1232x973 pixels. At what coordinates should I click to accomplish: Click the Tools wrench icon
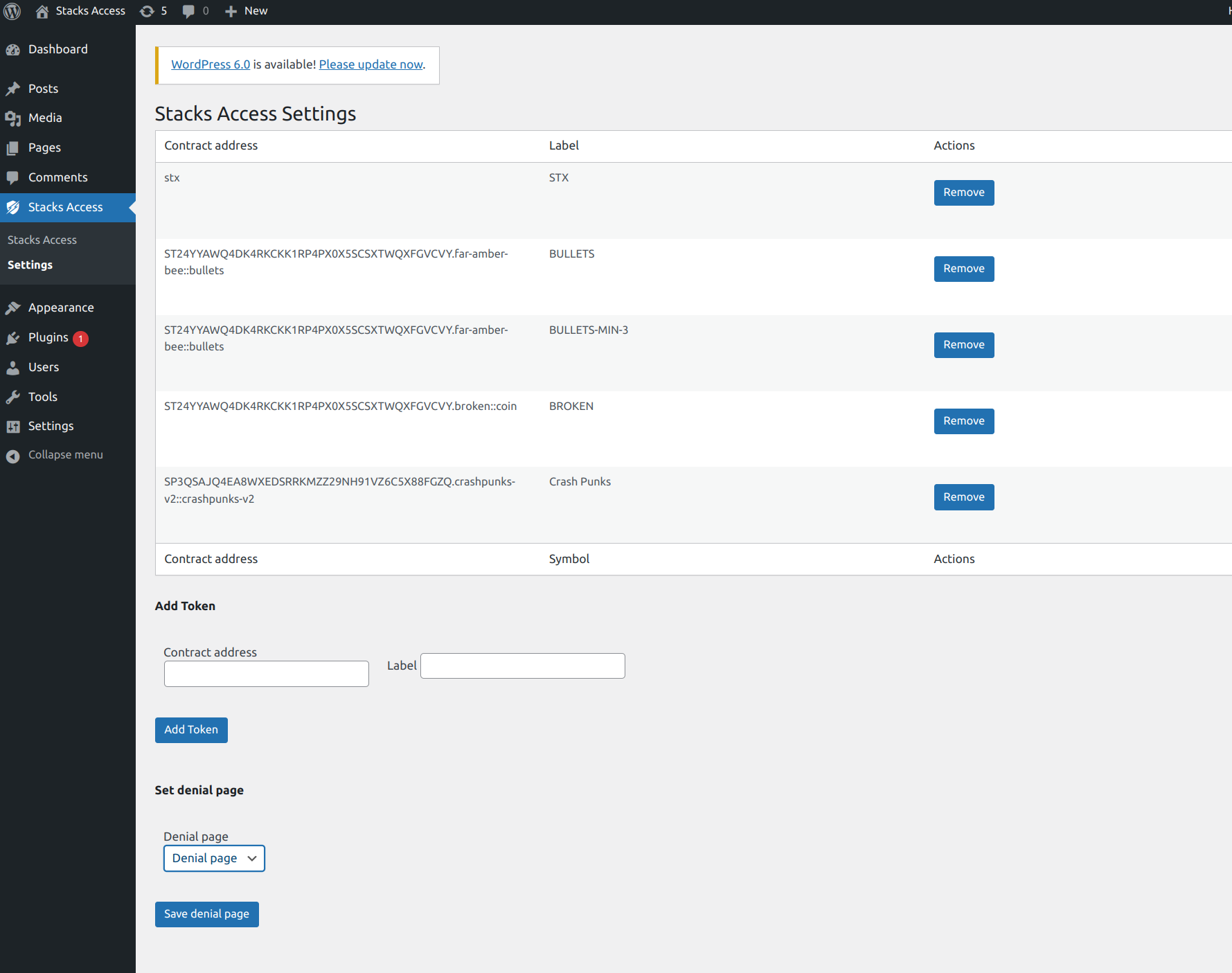point(13,398)
